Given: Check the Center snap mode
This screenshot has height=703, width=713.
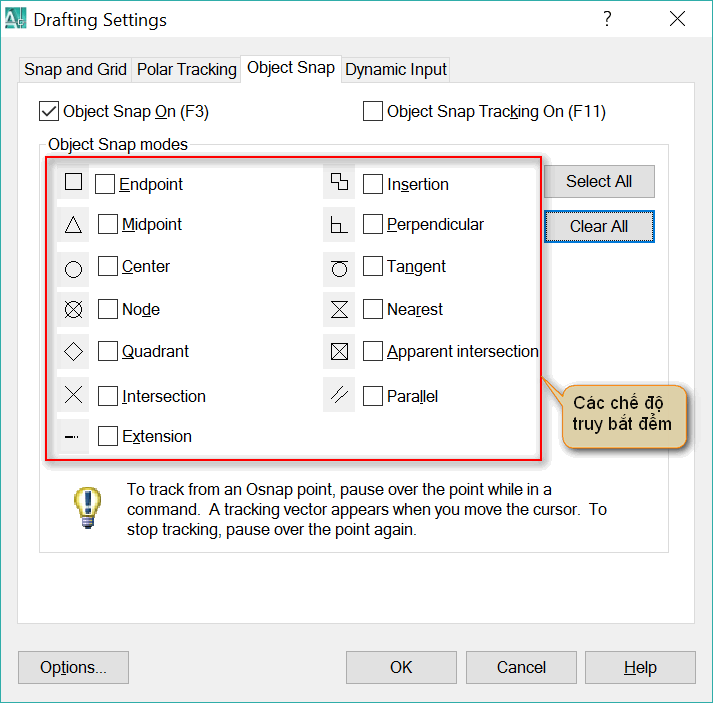Looking at the screenshot, I should [108, 266].
